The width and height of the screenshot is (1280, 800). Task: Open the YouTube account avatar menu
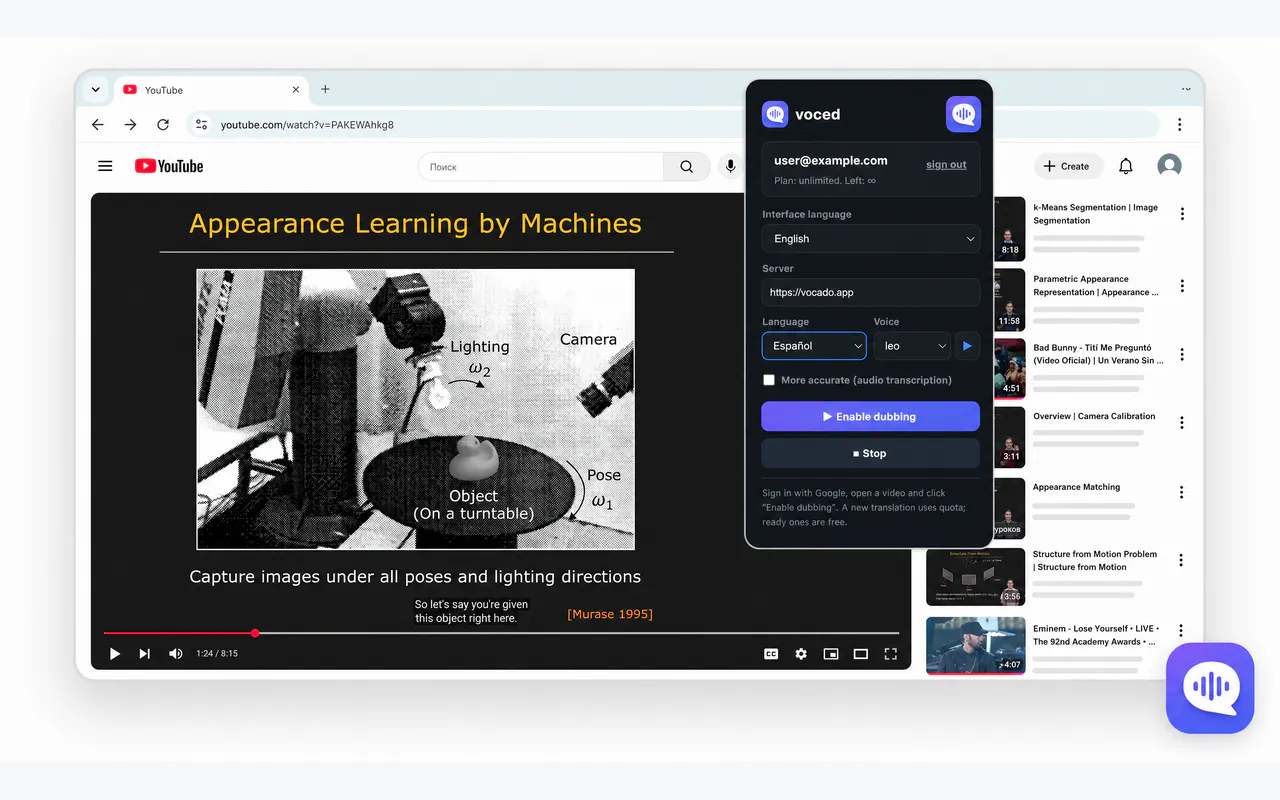[x=1169, y=166]
